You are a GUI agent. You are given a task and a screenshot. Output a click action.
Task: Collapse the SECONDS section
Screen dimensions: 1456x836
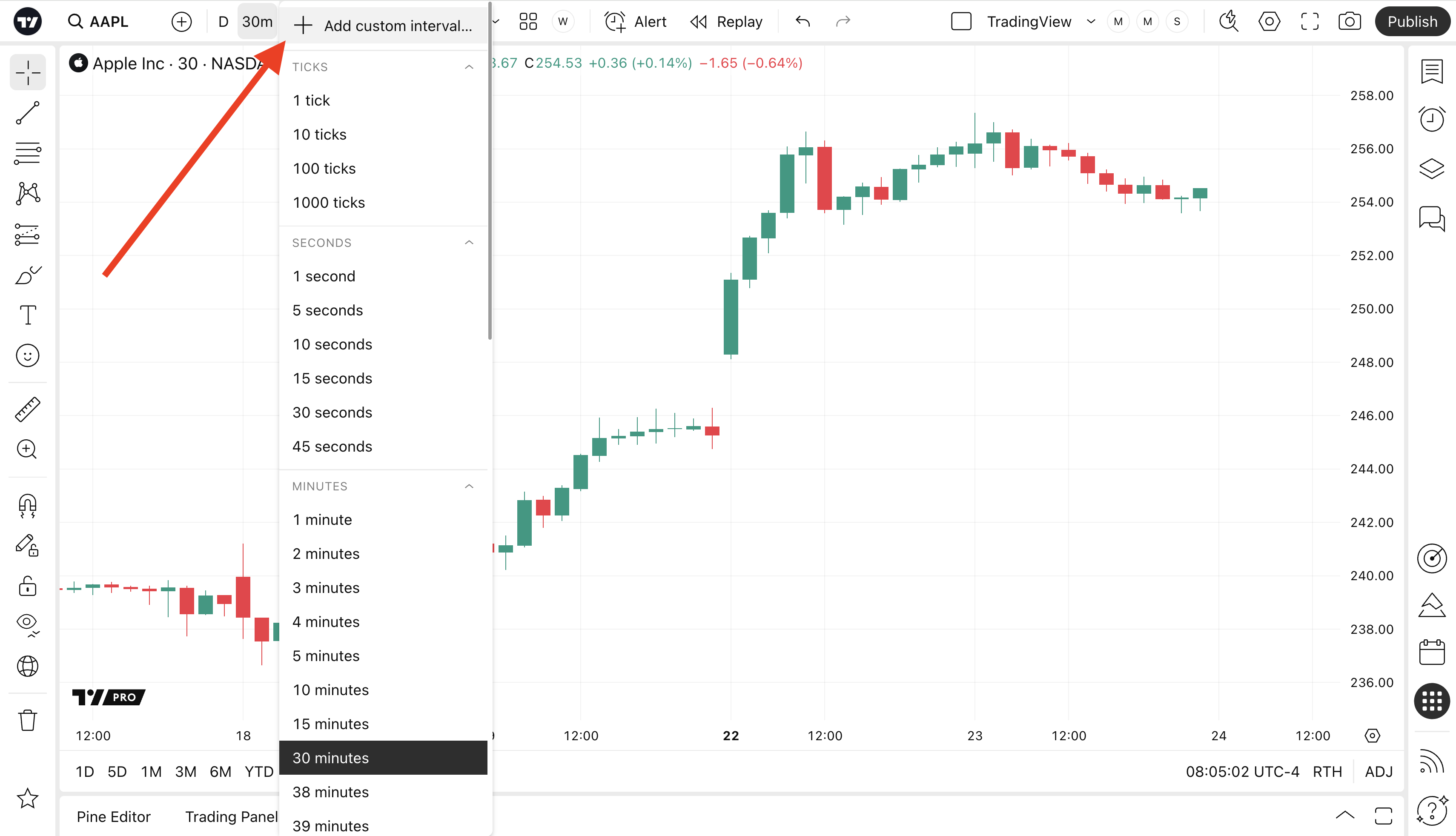point(469,243)
